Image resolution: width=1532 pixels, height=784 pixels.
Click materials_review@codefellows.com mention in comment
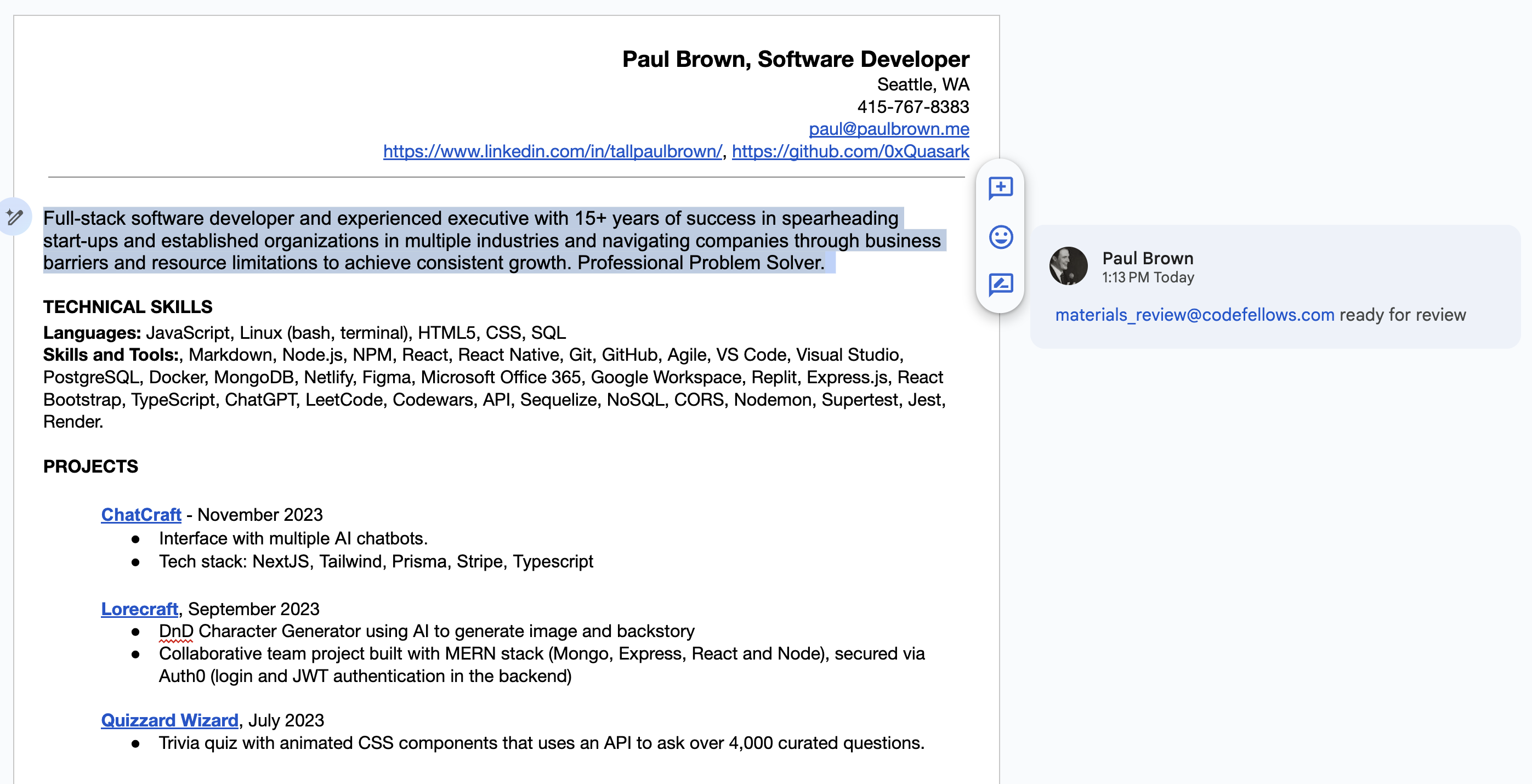coord(1194,315)
